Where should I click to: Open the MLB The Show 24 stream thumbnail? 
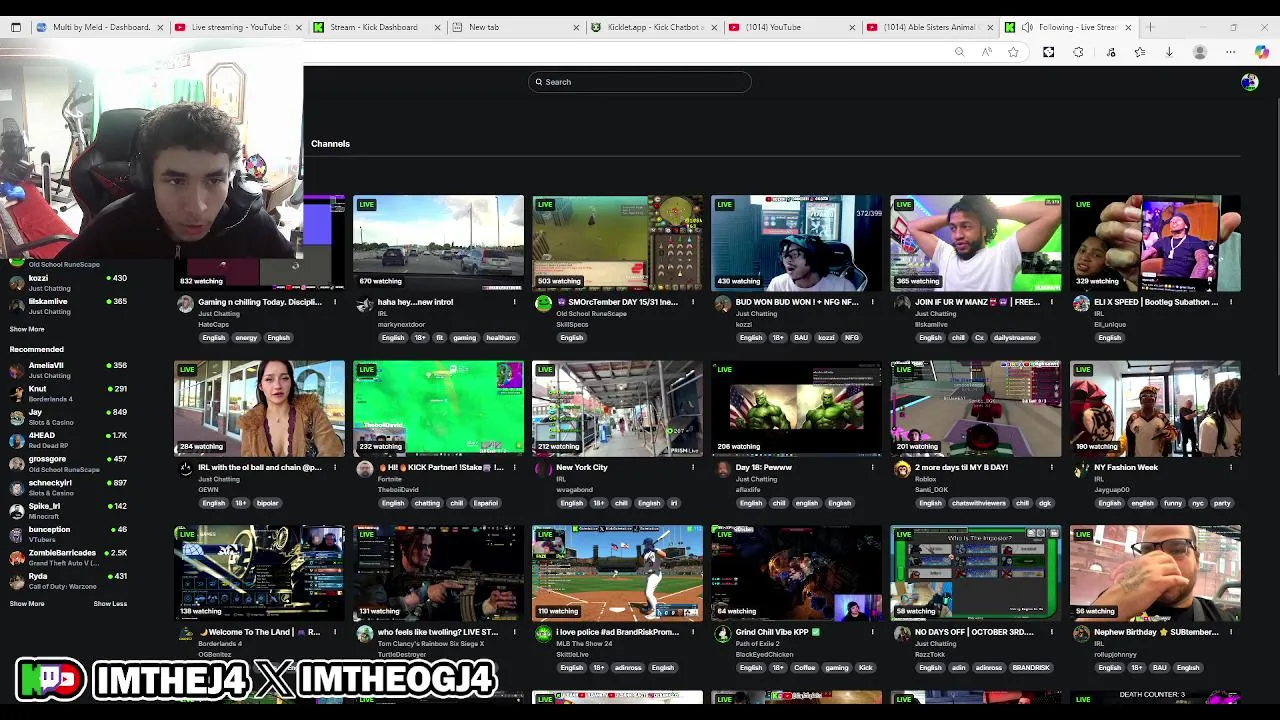pos(617,573)
